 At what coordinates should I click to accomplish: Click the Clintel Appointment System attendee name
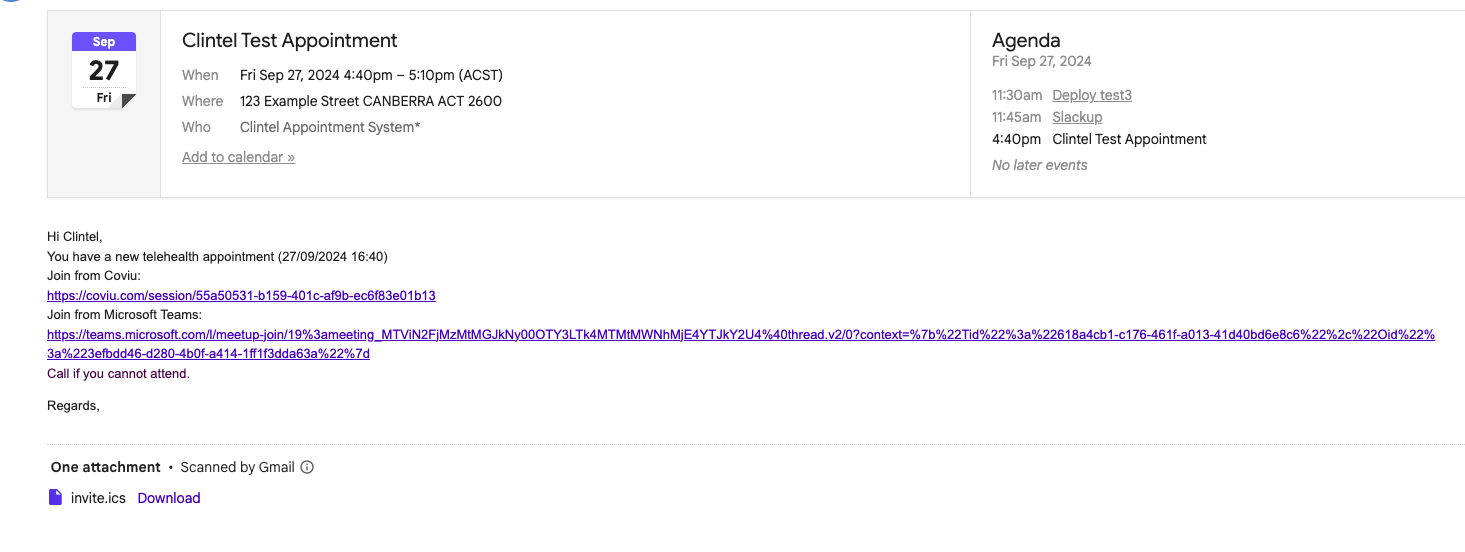330,127
